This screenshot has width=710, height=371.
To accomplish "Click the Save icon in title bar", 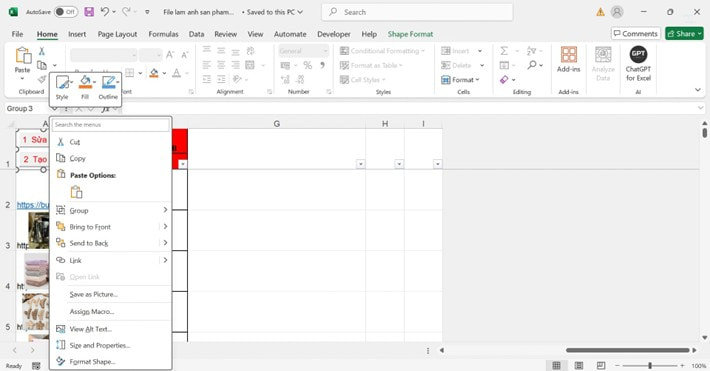I will pos(89,12).
